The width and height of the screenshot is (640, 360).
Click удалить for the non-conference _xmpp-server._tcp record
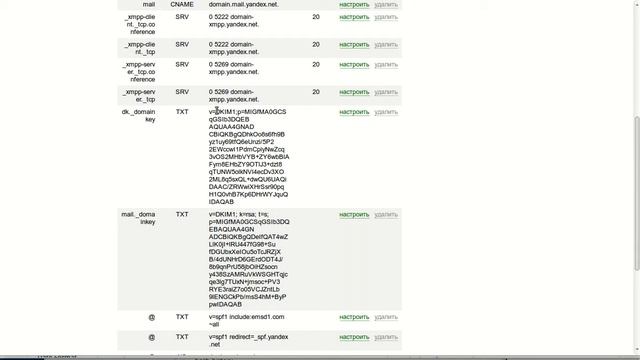coord(386,92)
